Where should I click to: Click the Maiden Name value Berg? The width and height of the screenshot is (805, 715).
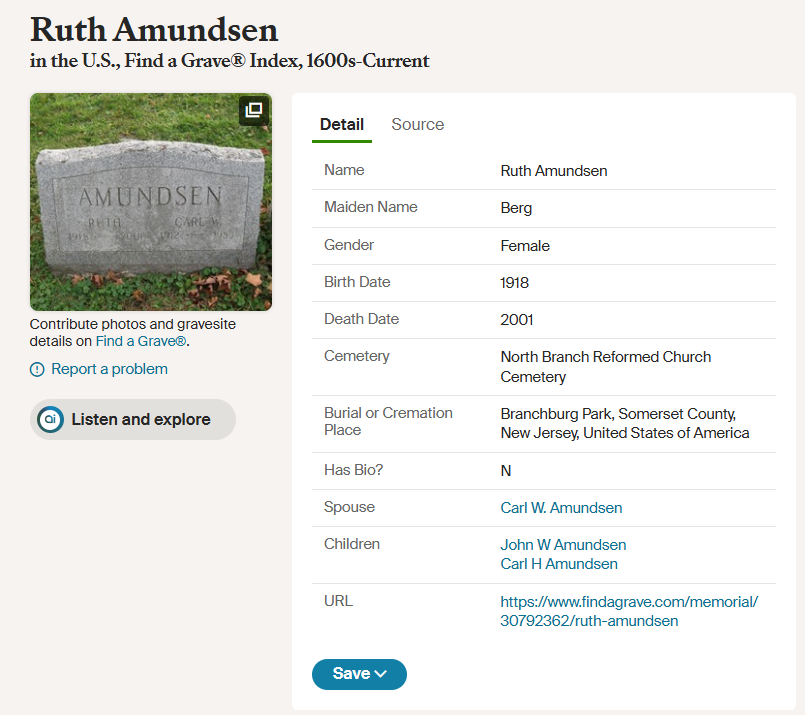click(x=516, y=207)
